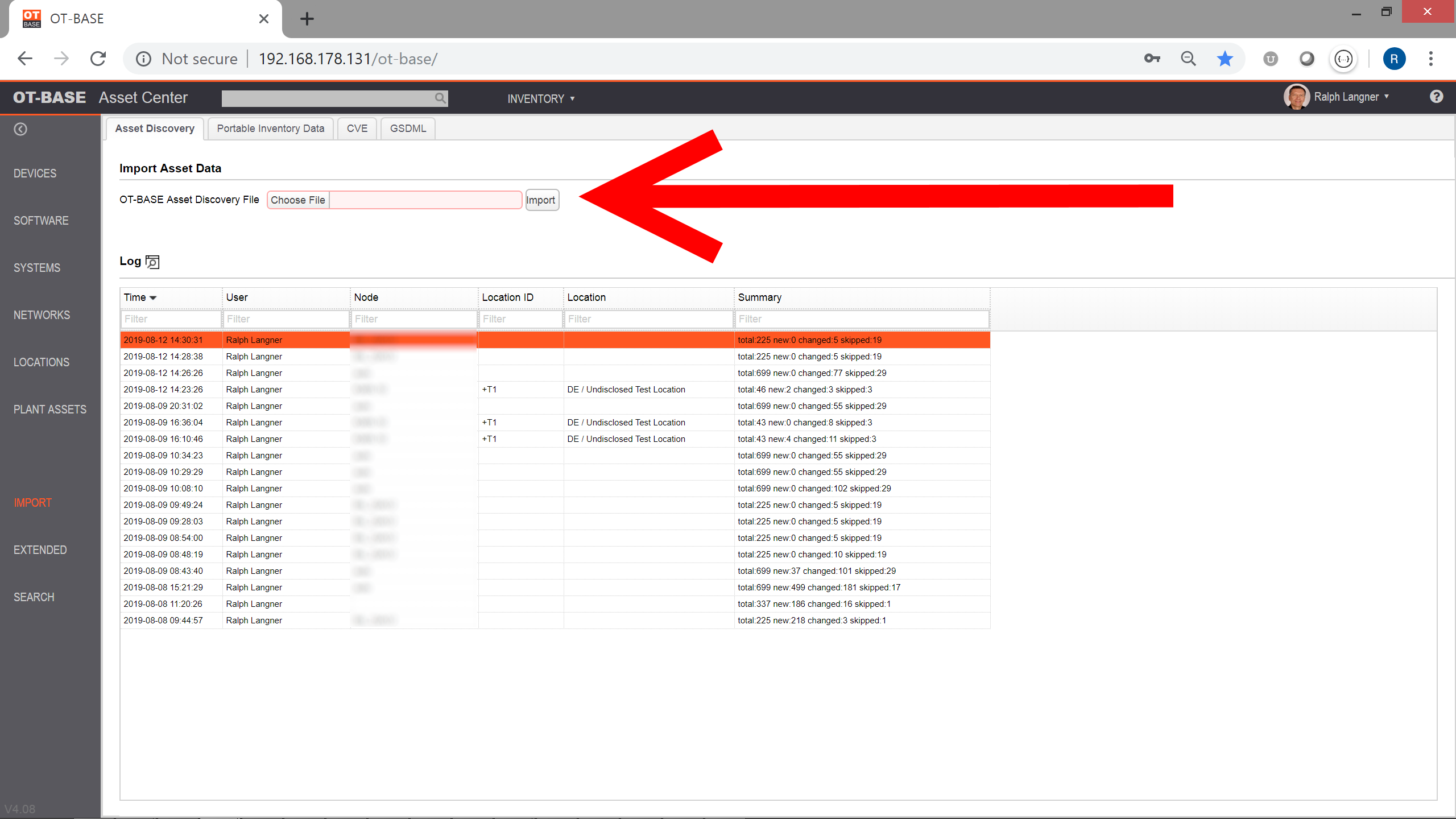
Task: Click the uBlock shield extension icon
Action: (x=1270, y=59)
